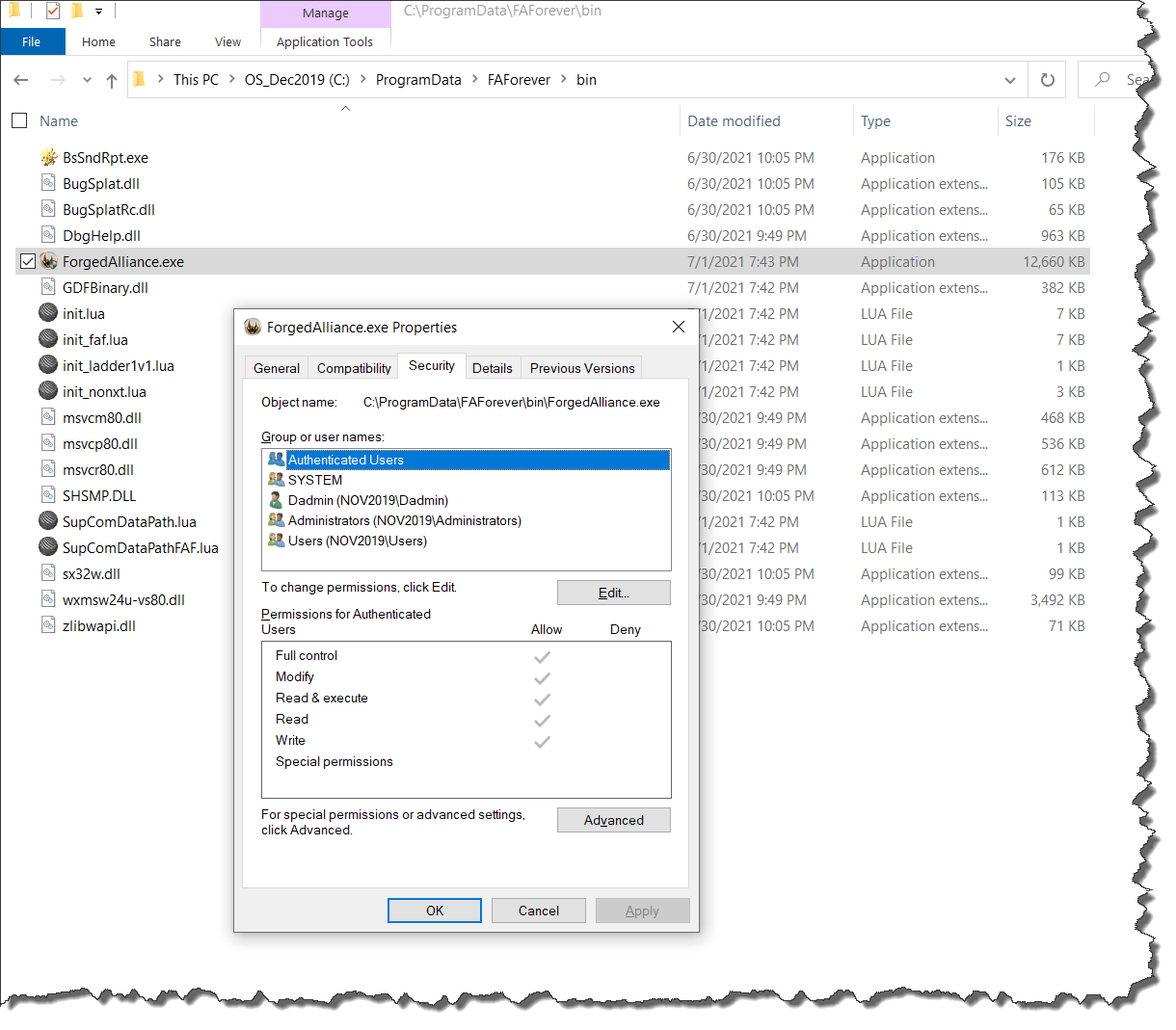The image size is (1176, 1030).
Task: Switch to the Compatibility tab
Action: [x=354, y=368]
